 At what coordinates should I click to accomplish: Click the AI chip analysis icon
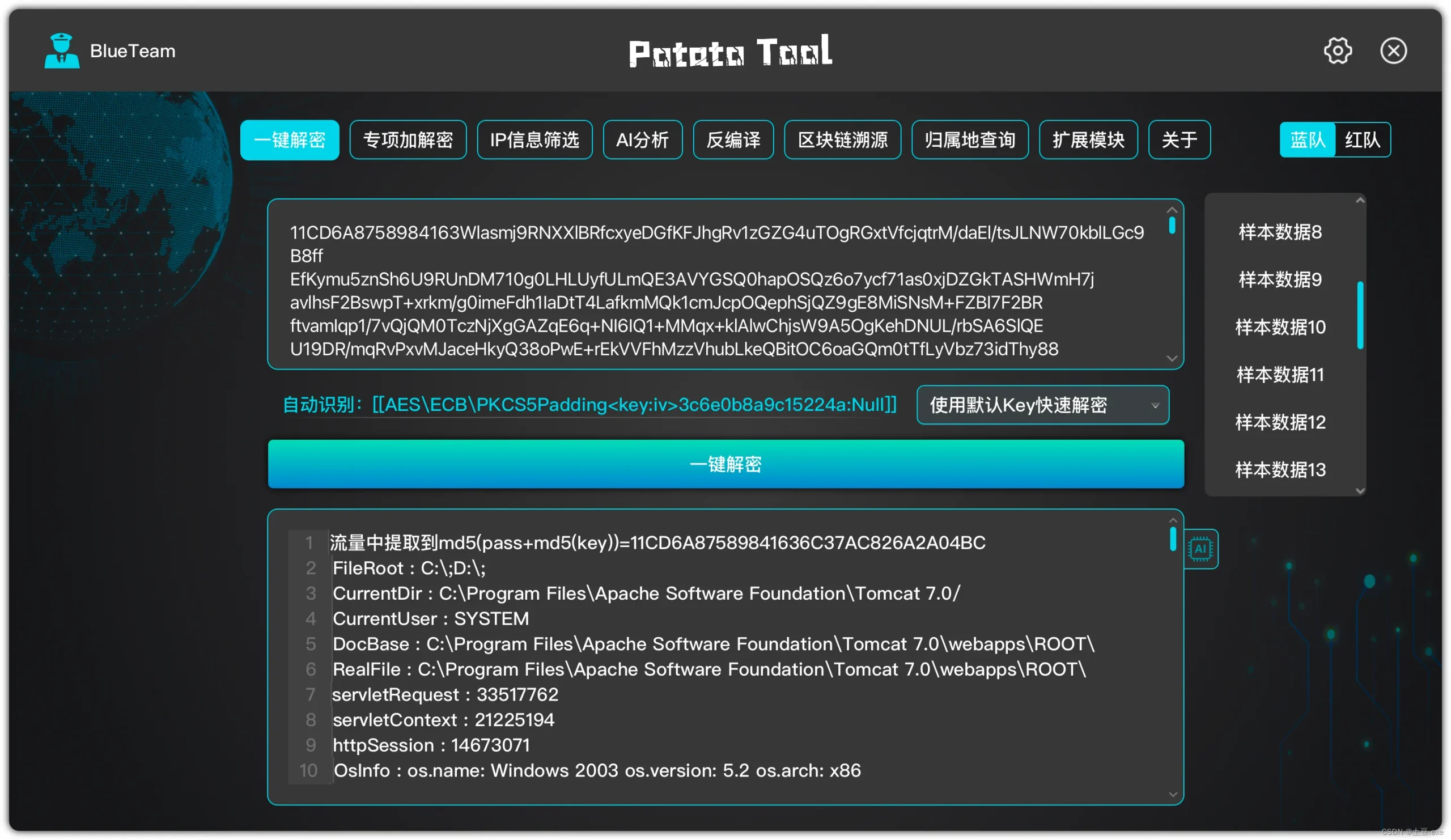pos(1200,549)
